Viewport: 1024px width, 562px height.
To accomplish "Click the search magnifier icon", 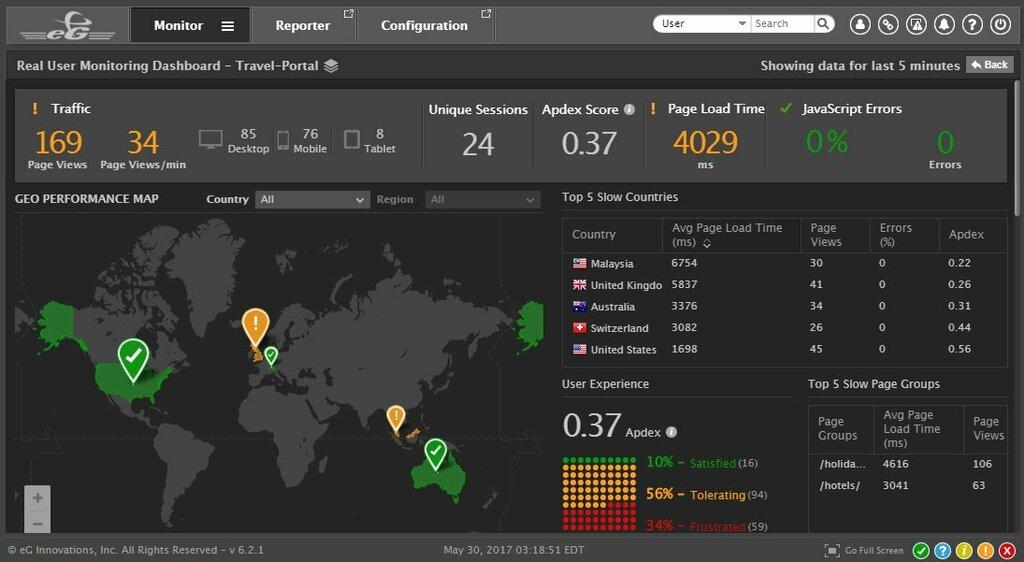I will pos(823,24).
